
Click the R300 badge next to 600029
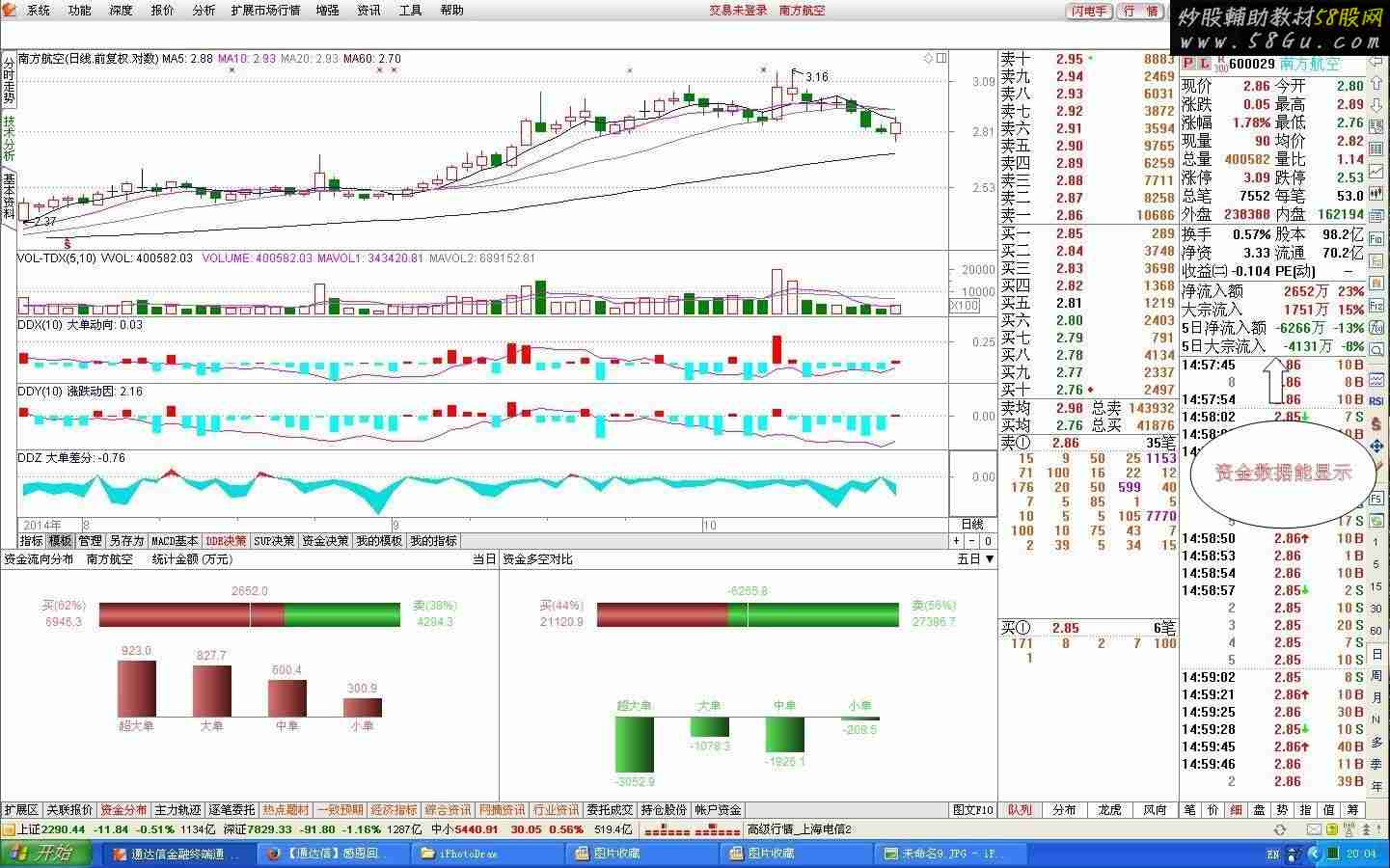pos(1220,64)
